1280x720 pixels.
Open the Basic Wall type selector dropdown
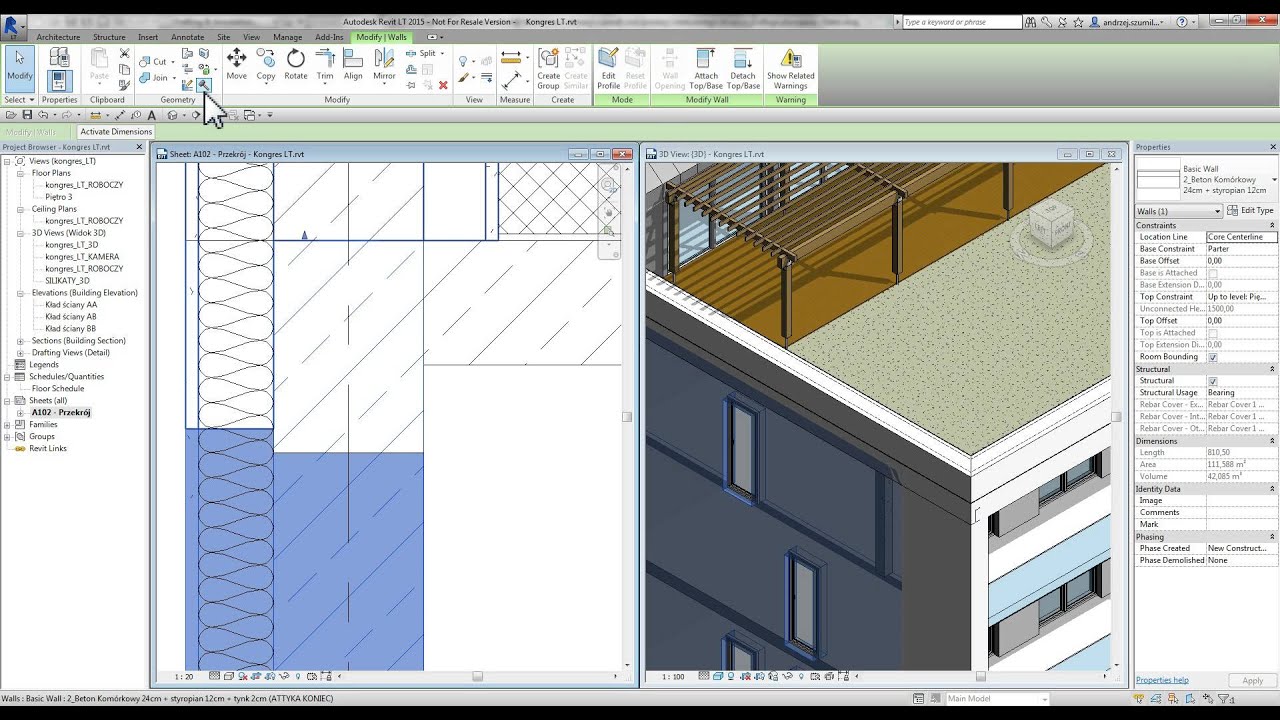pos(1273,179)
